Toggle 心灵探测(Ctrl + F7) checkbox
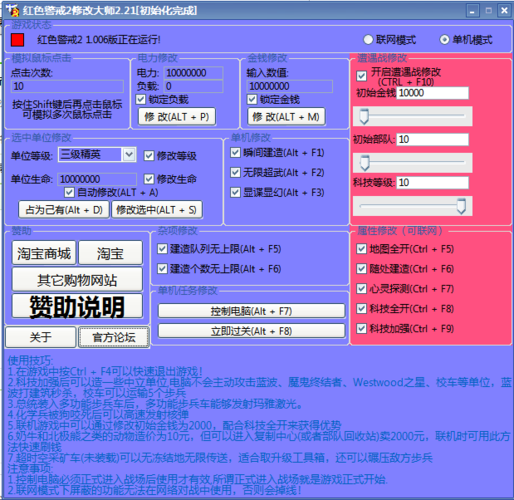 pos(362,289)
